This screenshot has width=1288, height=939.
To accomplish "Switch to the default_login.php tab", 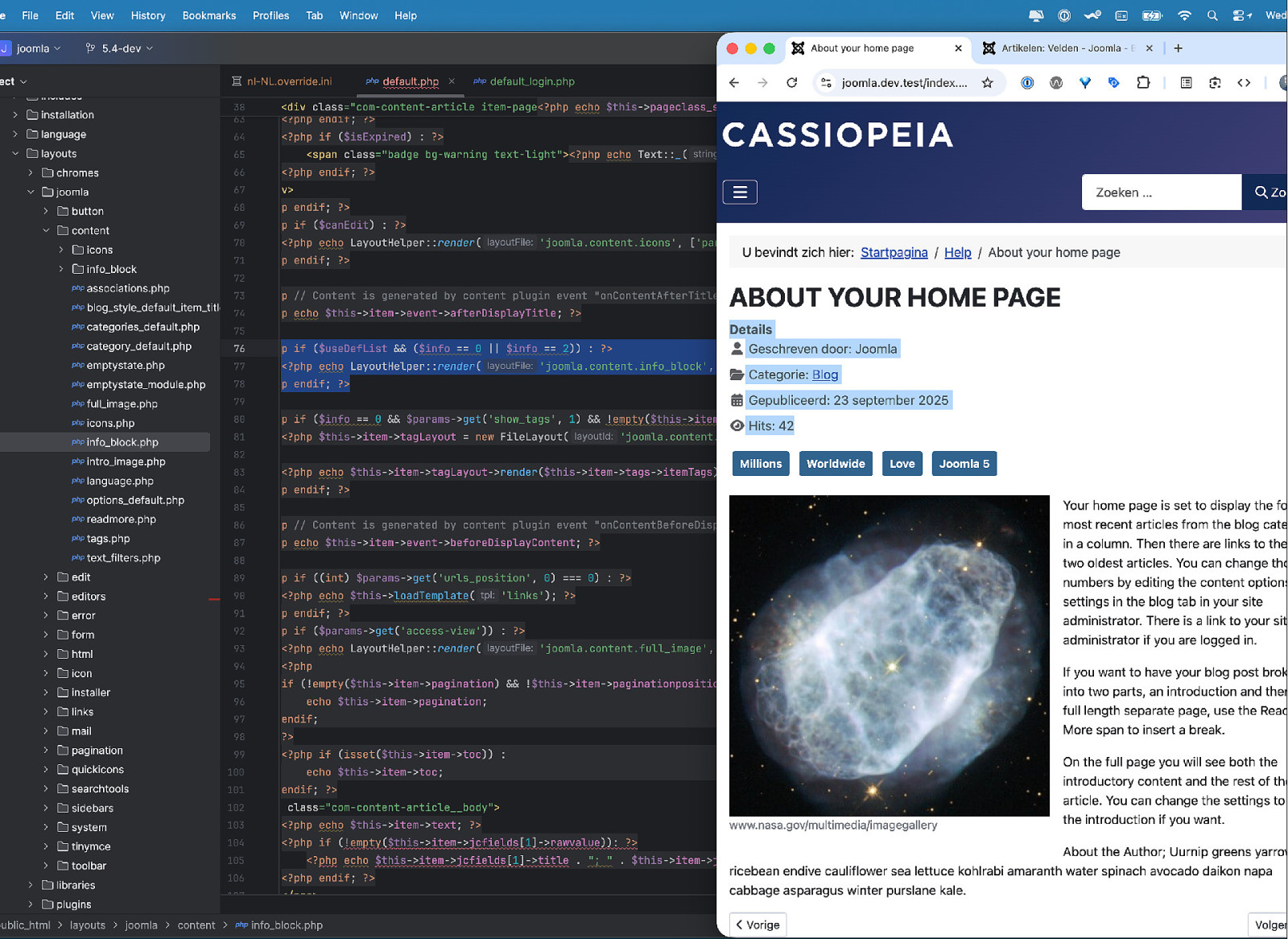I will (531, 81).
